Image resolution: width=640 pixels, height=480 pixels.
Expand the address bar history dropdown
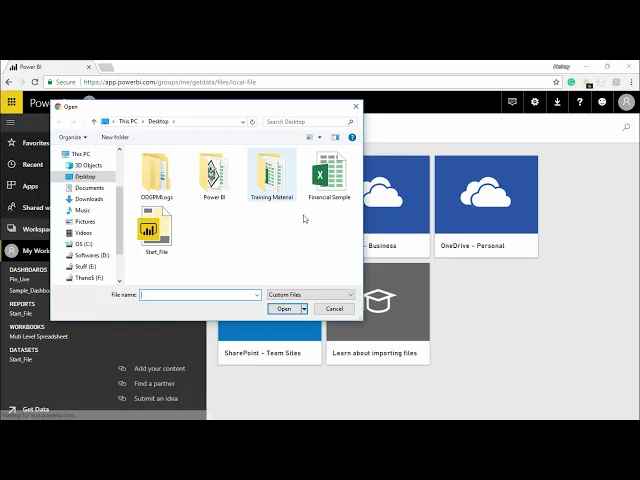(243, 122)
